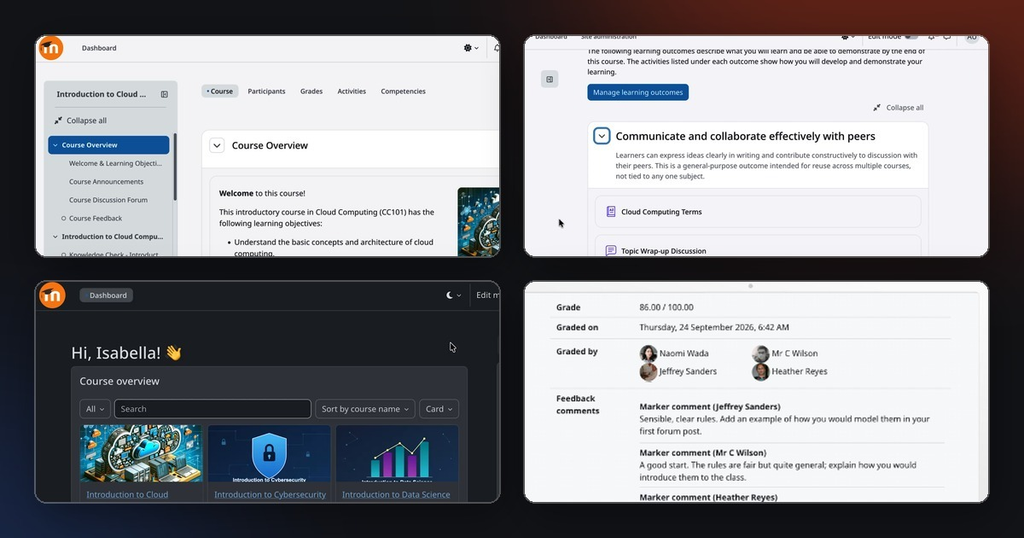
Task: Select Course Discussion Forum in the course index
Action: pyautogui.click(x=108, y=200)
